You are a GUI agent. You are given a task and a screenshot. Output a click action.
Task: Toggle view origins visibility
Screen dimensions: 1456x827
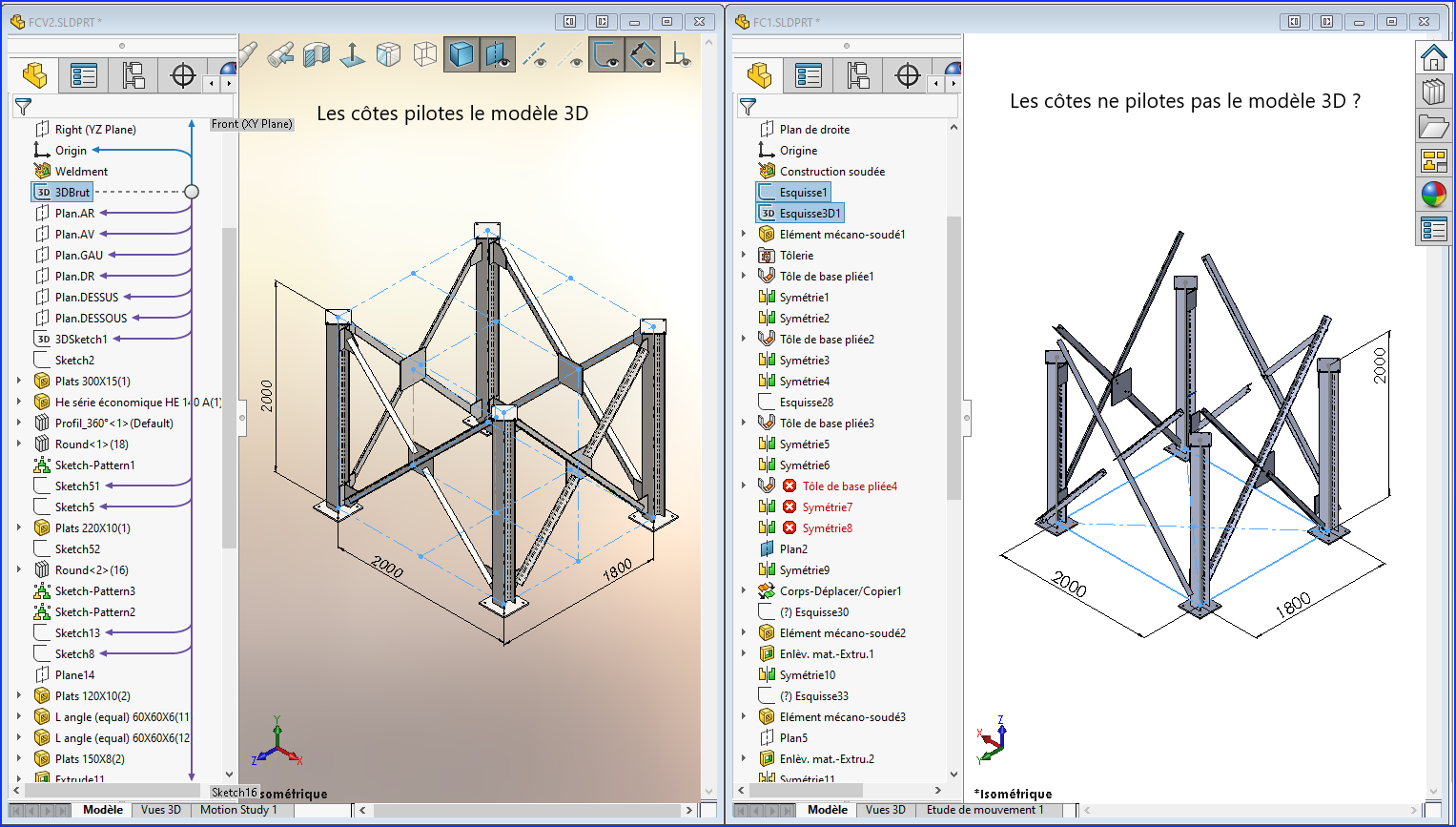tap(678, 55)
